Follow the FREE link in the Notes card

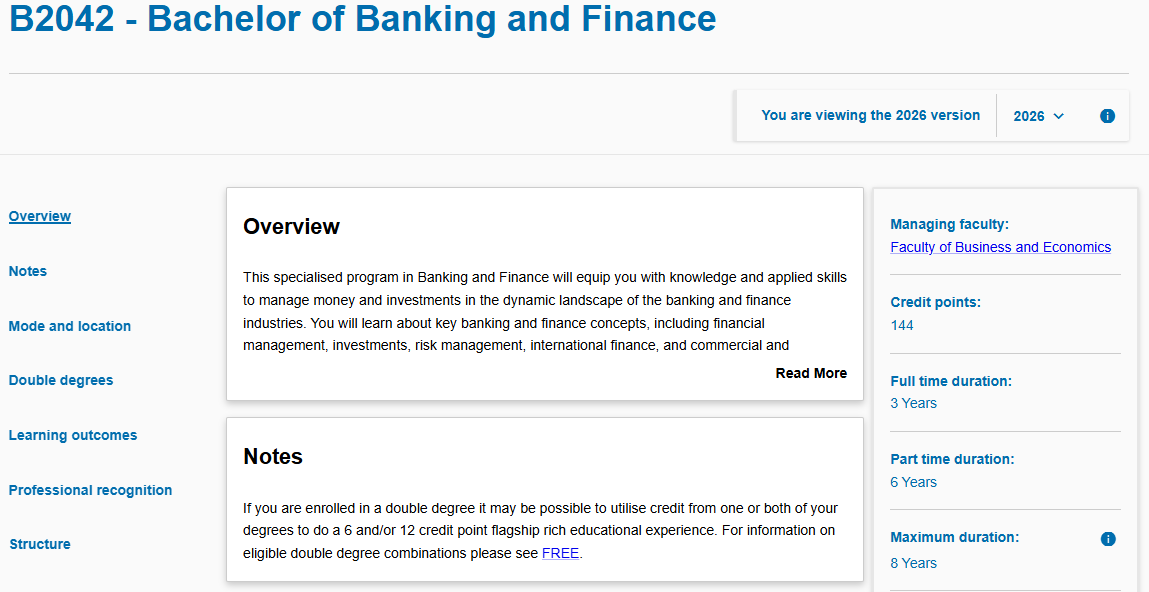click(560, 553)
